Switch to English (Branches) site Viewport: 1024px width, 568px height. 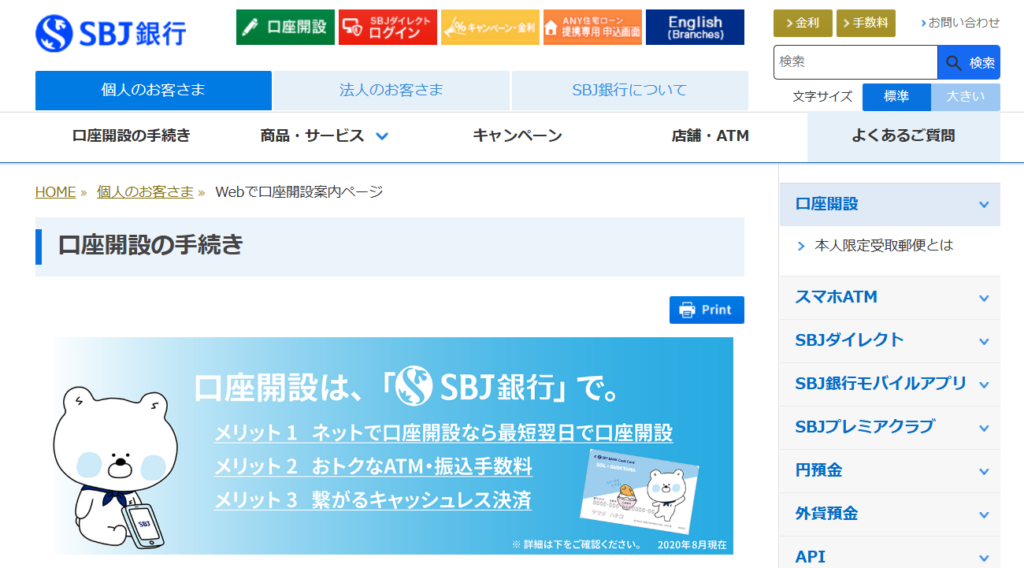[x=695, y=27]
